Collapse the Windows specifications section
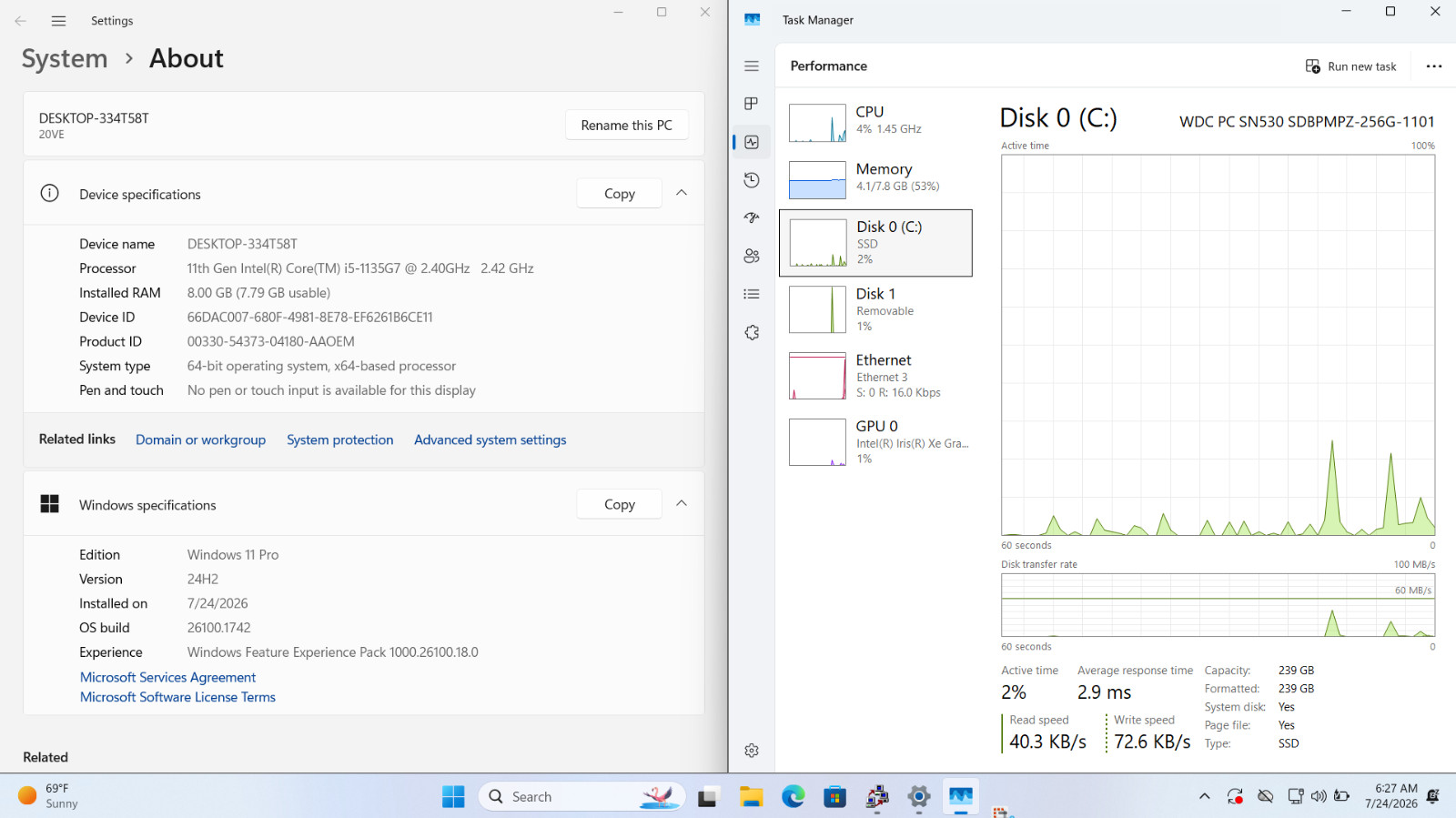Screen dimensions: 1456x818 point(682,503)
